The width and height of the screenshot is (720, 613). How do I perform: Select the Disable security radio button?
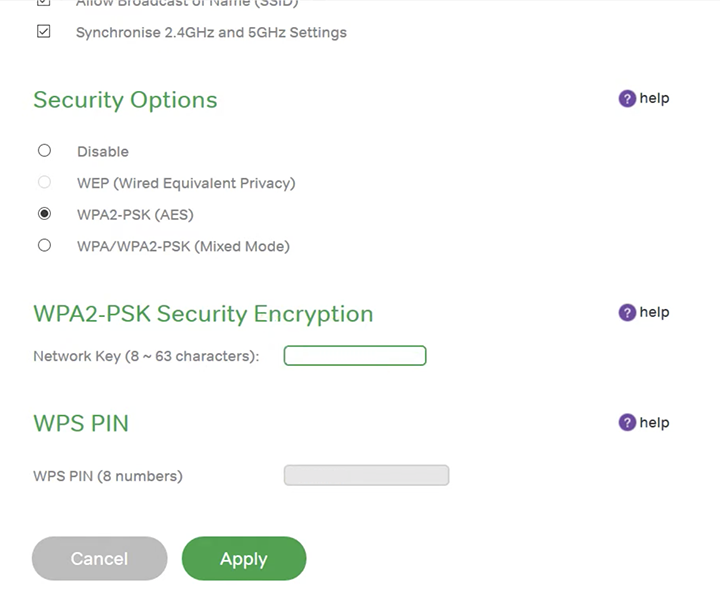44,151
